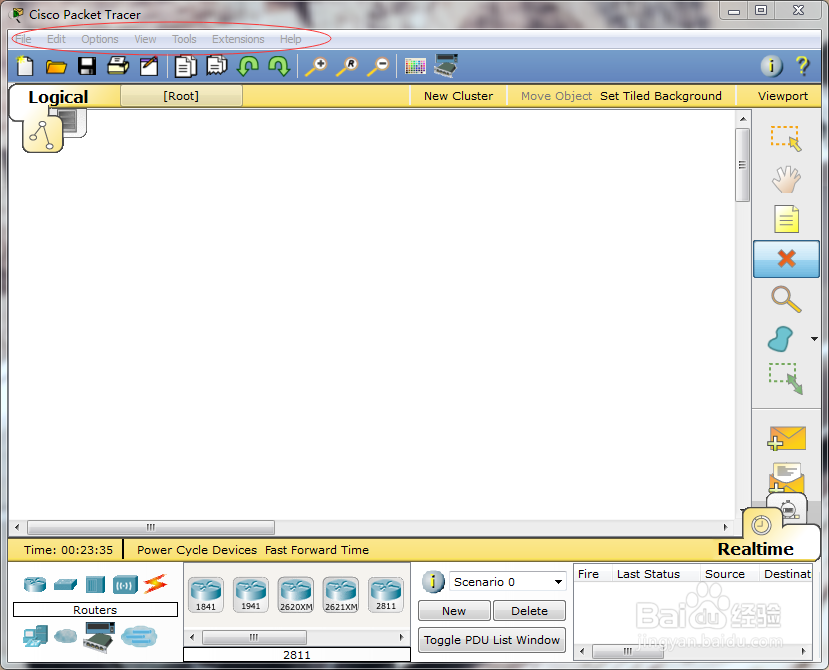Pick the 1941 router
The width and height of the screenshot is (829, 670).
(x=251, y=594)
